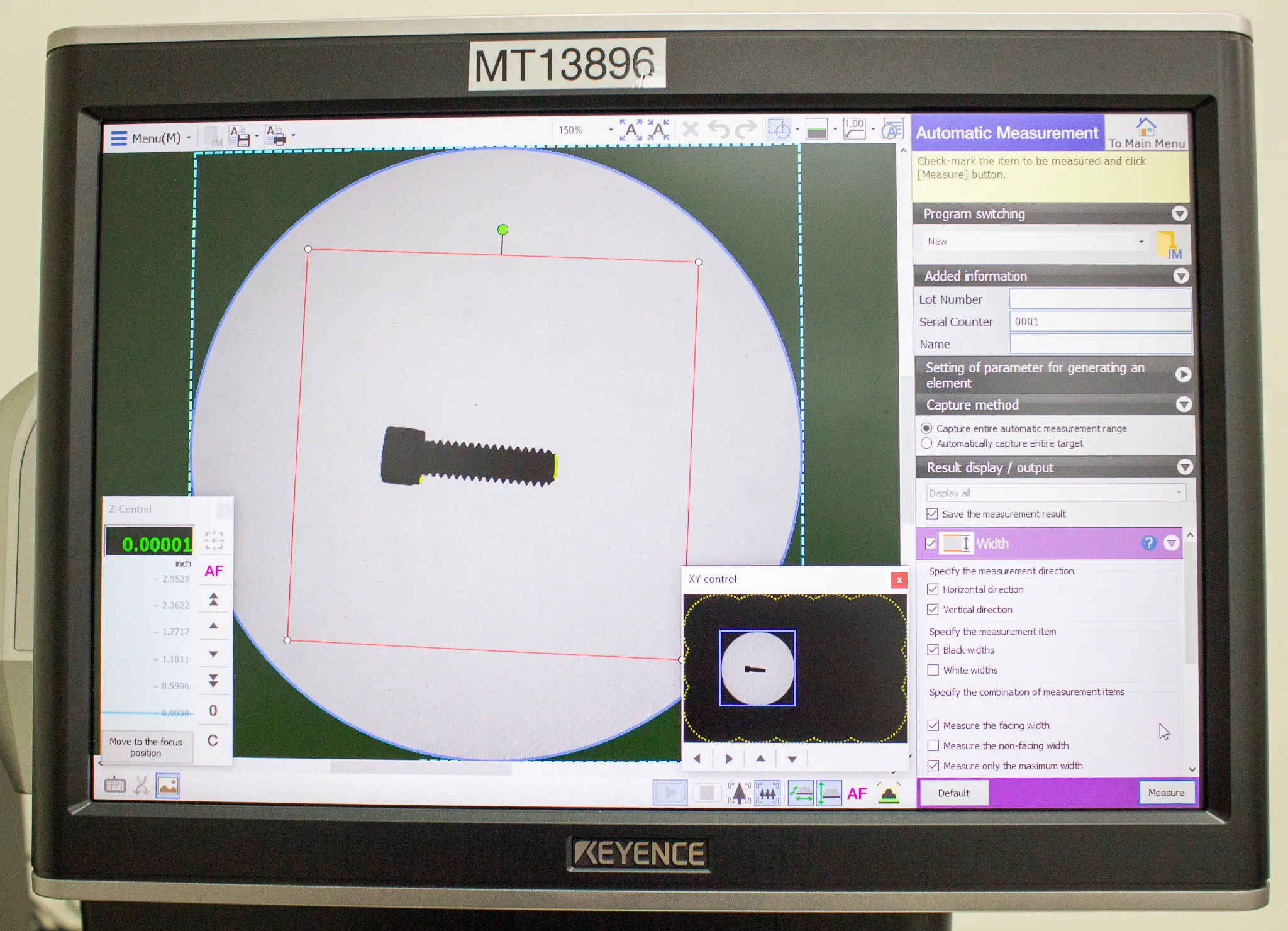Image resolution: width=1288 pixels, height=931 pixels.
Task: Click the yellow IM folder icon
Action: 1169,245
